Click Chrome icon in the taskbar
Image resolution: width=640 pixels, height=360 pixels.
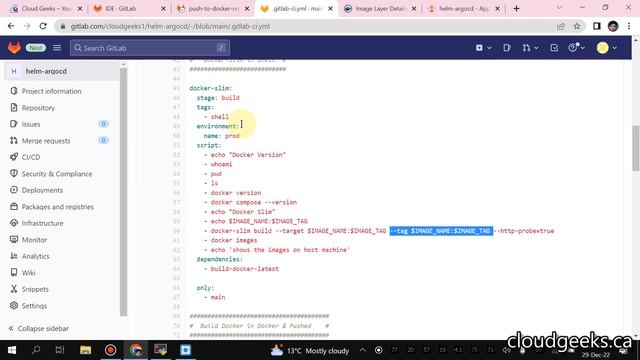pos(136,350)
